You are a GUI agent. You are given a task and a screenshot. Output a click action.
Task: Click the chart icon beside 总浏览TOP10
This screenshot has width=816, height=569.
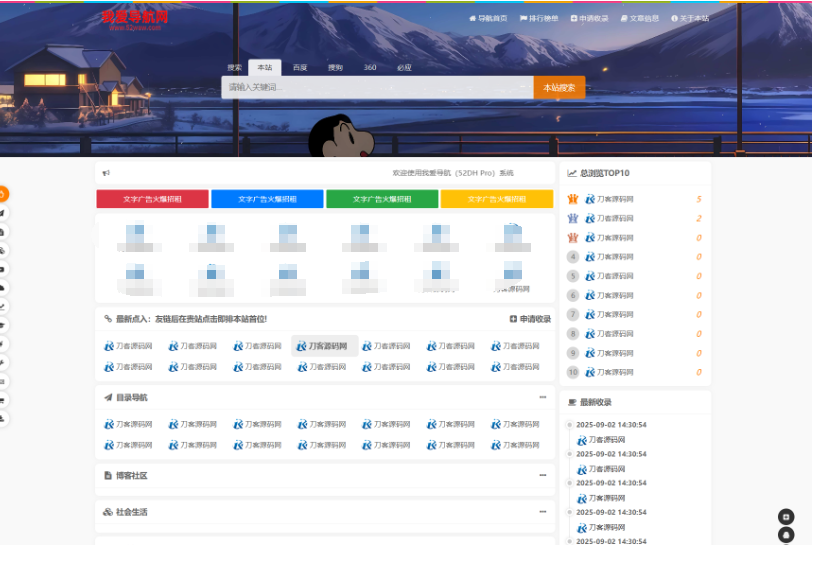point(571,173)
